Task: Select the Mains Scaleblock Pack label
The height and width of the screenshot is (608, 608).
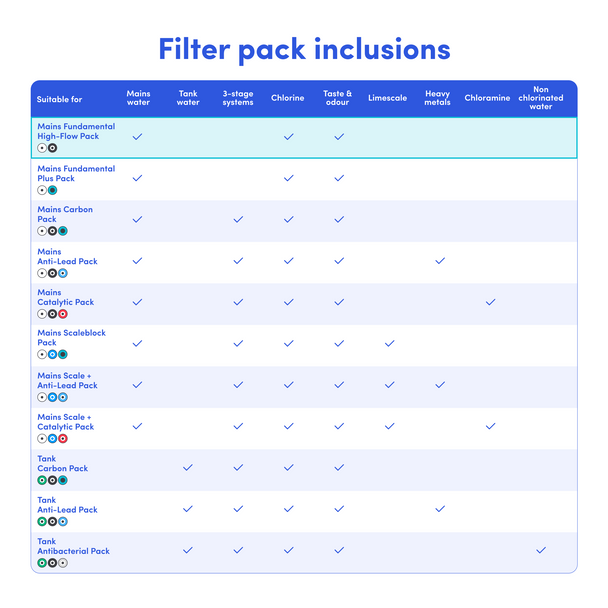Action: click(x=71, y=337)
